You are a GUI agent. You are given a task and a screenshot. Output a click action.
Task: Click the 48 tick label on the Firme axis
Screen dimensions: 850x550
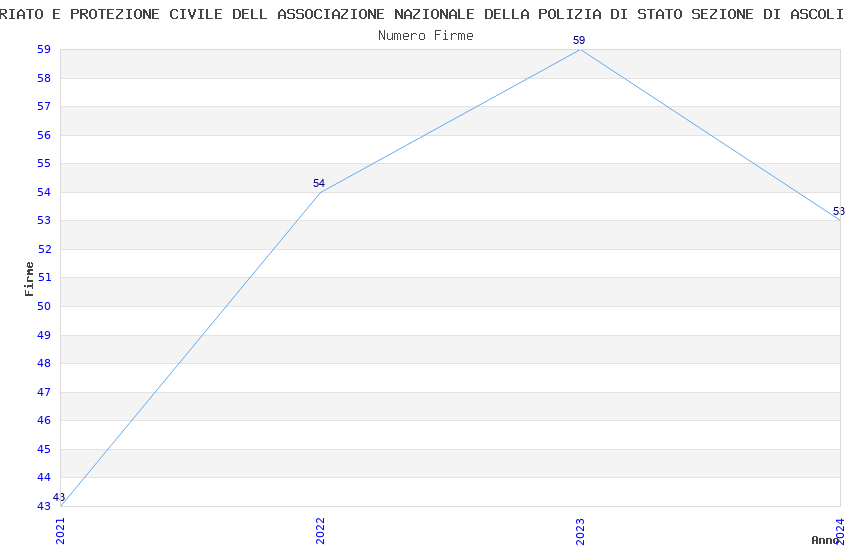pyautogui.click(x=44, y=363)
